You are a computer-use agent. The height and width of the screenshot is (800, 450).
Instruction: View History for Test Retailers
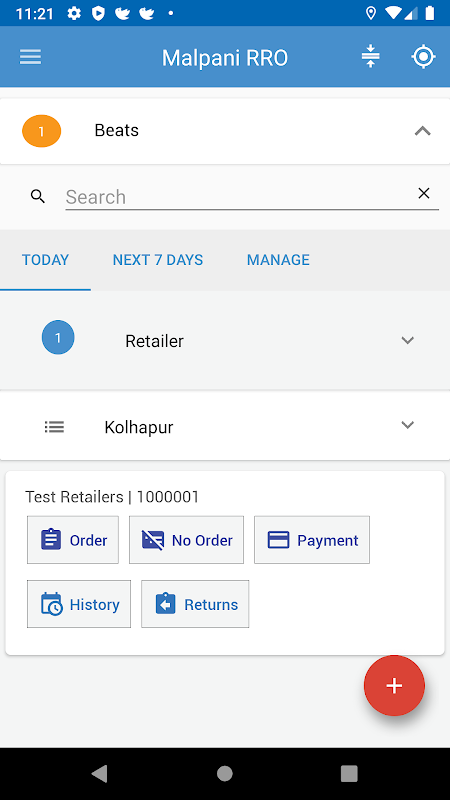pos(79,604)
